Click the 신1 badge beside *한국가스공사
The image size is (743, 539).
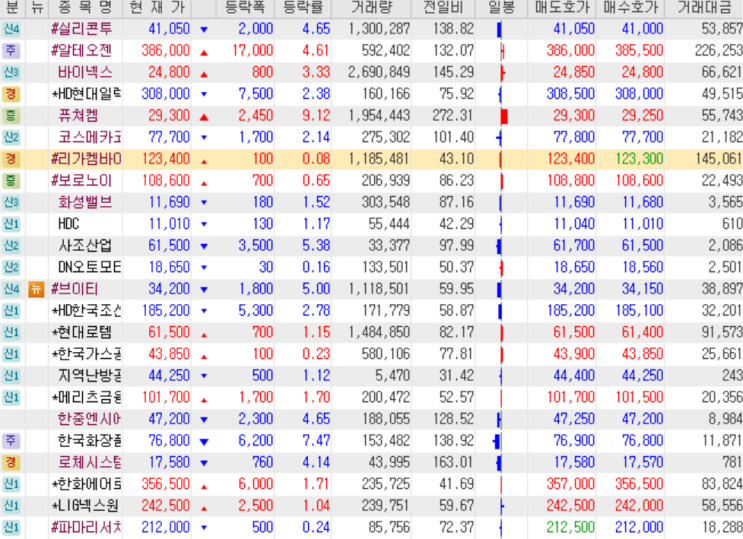(x=11, y=355)
